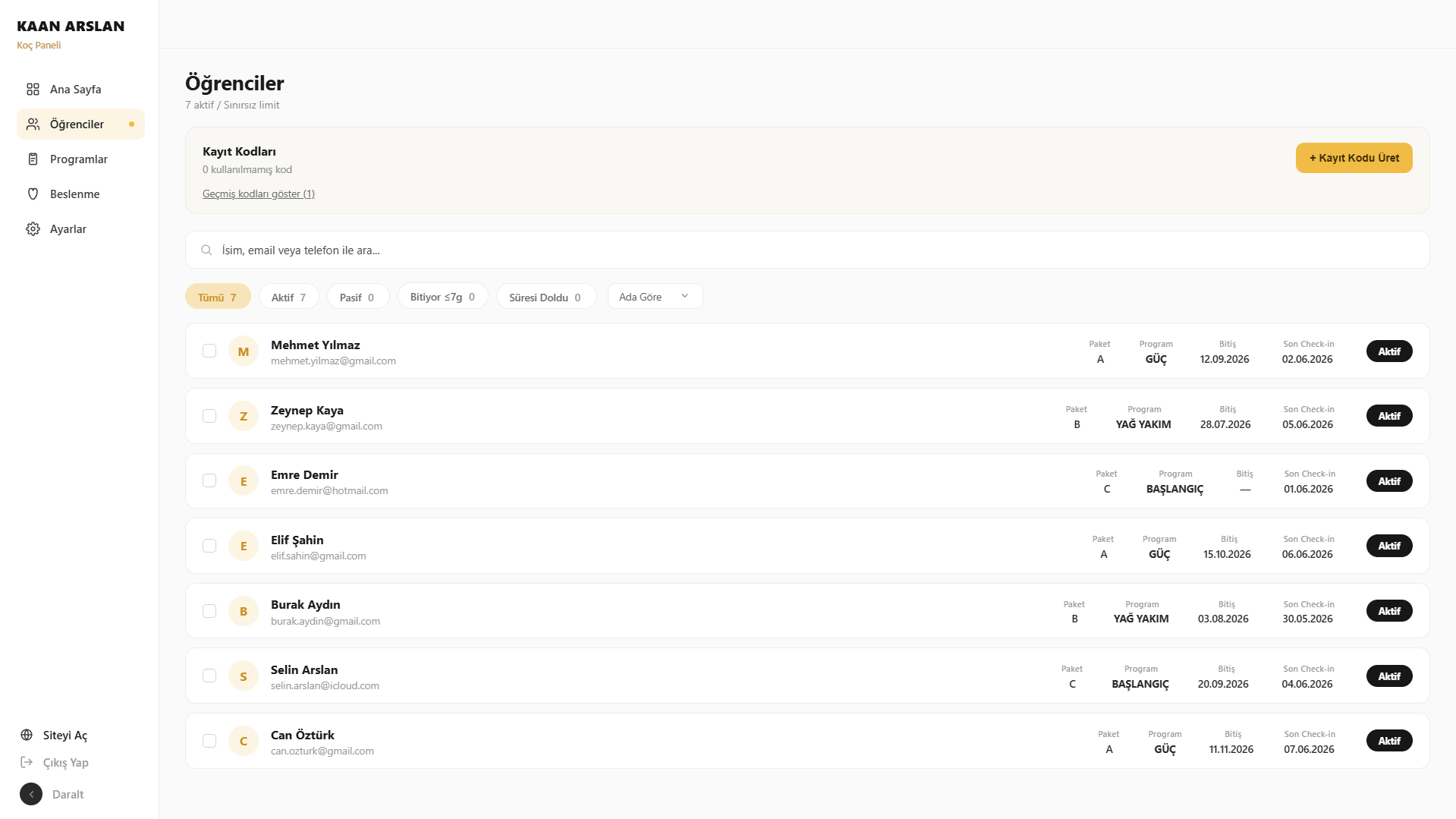Click Can Öztürk's check-in 07.06.2026
The width and height of the screenshot is (1456, 819).
click(x=1309, y=749)
